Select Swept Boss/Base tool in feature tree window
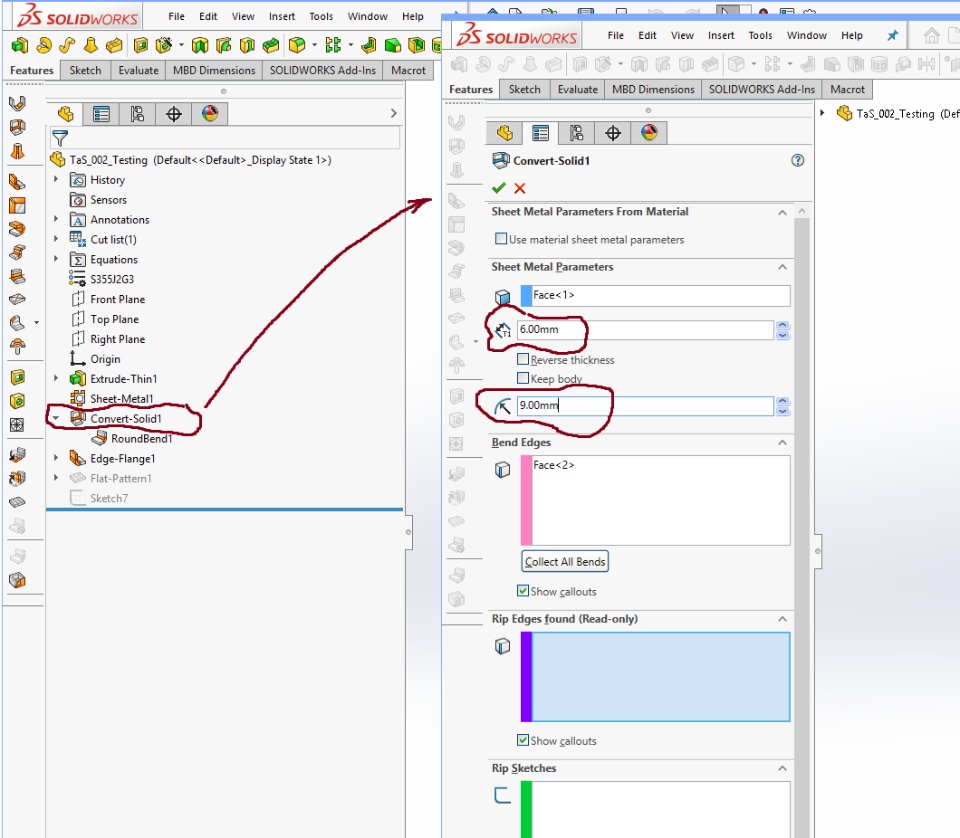 click(x=67, y=45)
